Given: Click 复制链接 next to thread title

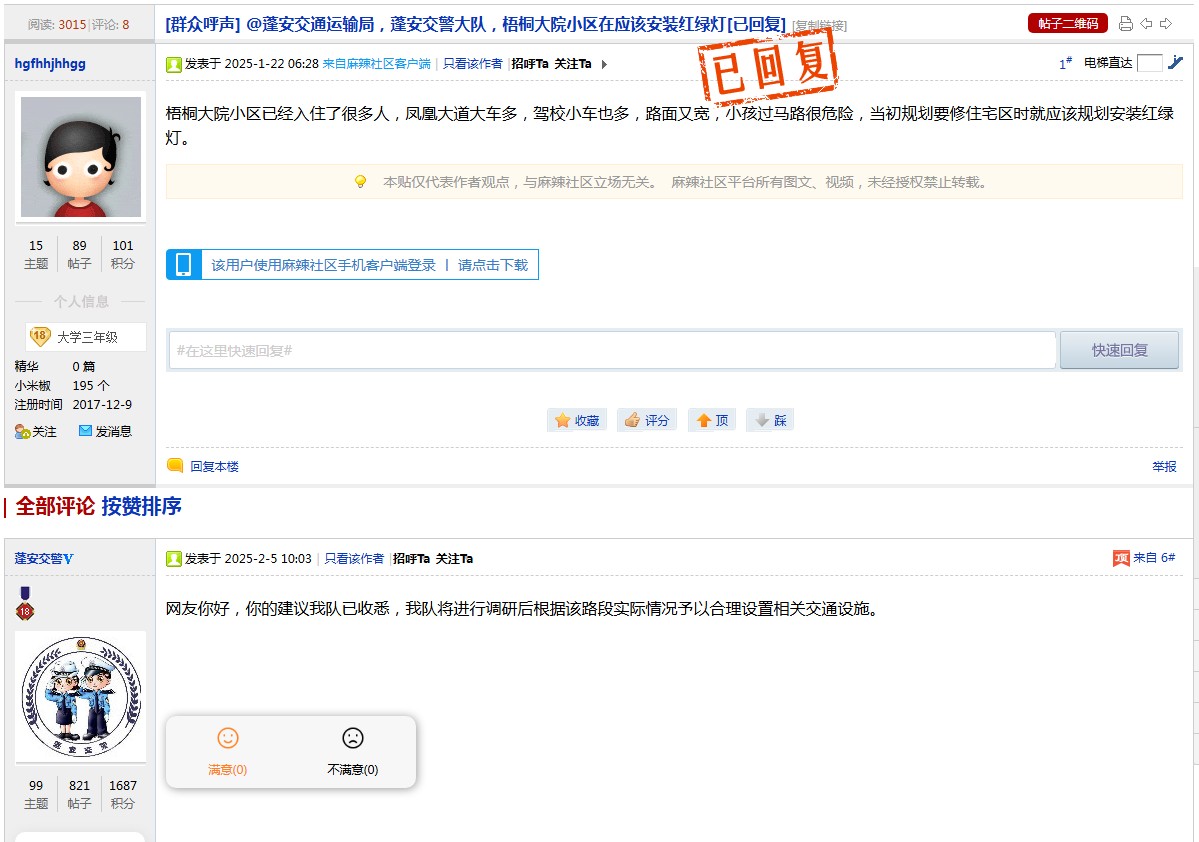Looking at the screenshot, I should [x=820, y=26].
